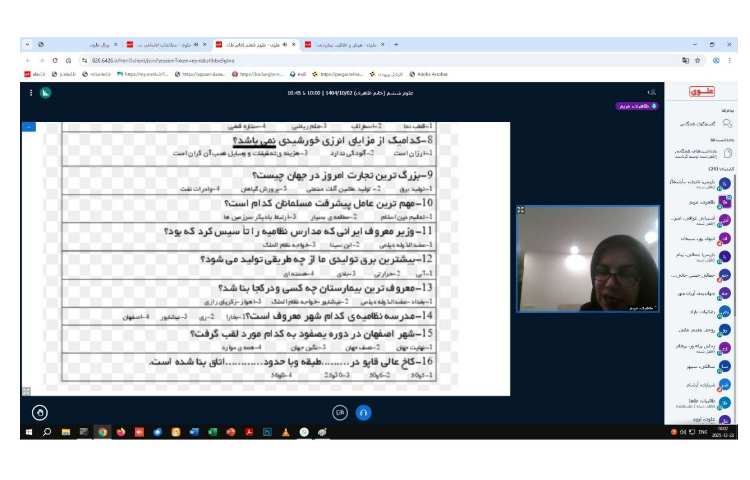Open the three-dot options menu at top left
This screenshot has width=750, height=480.
point(31,93)
